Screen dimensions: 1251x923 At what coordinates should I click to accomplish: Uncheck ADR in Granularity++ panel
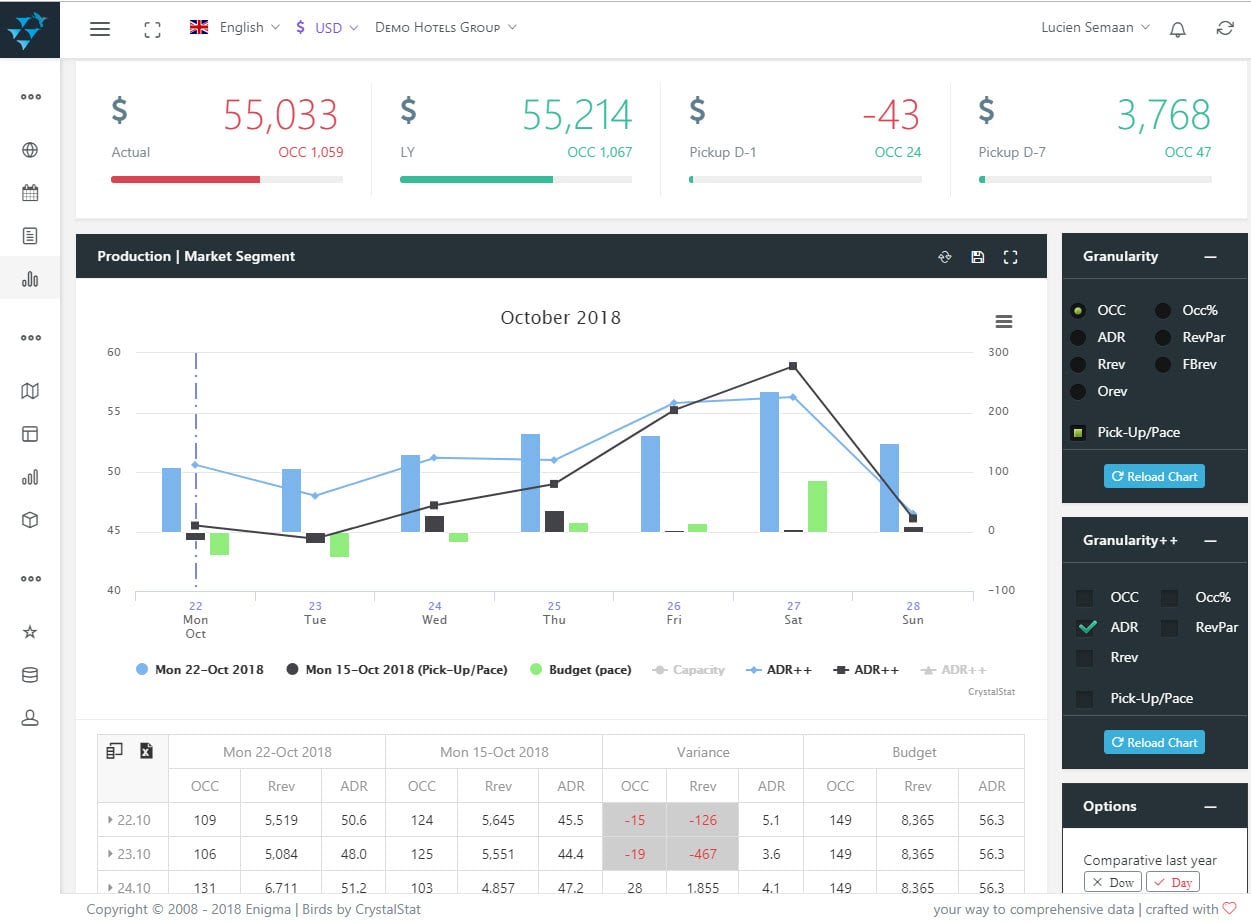[x=1087, y=628]
